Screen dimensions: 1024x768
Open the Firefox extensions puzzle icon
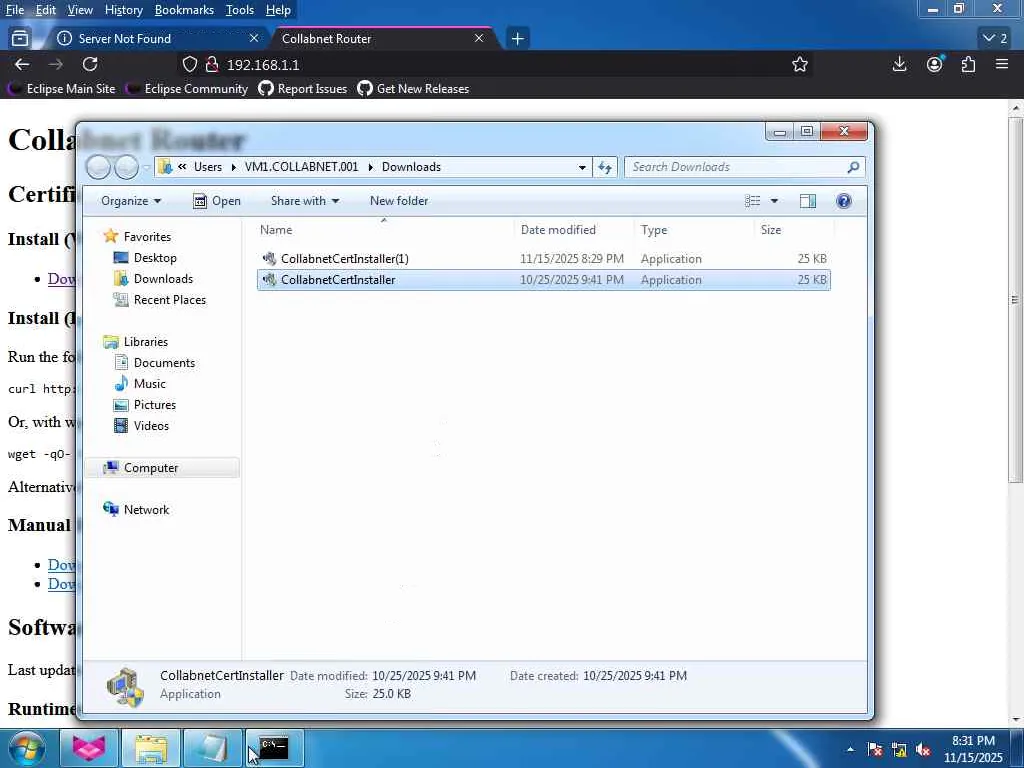tap(968, 64)
